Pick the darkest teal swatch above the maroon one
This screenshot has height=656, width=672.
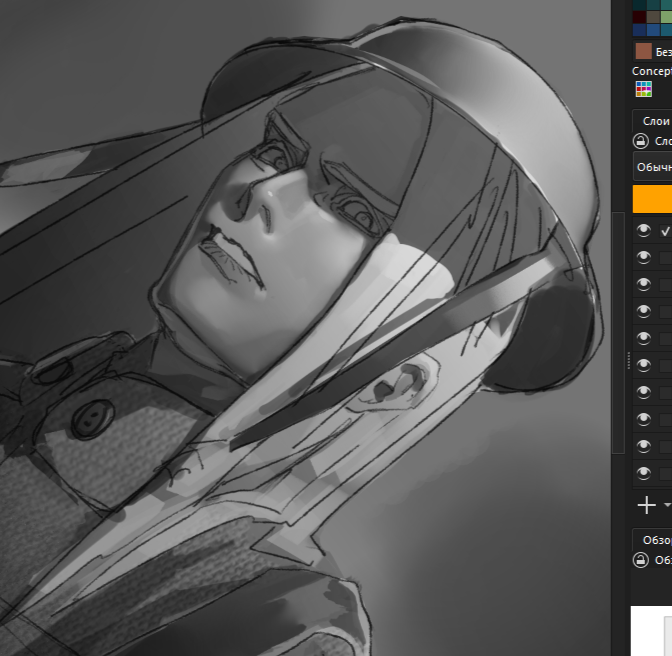click(x=639, y=5)
